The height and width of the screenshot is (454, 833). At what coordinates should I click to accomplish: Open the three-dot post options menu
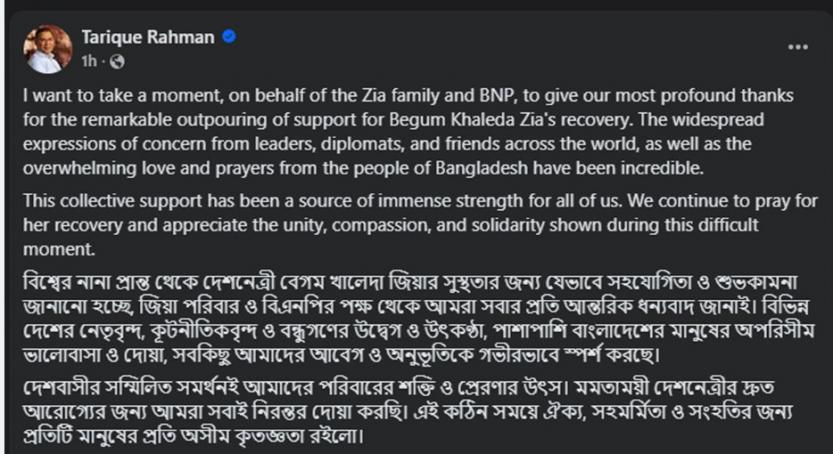point(797,47)
